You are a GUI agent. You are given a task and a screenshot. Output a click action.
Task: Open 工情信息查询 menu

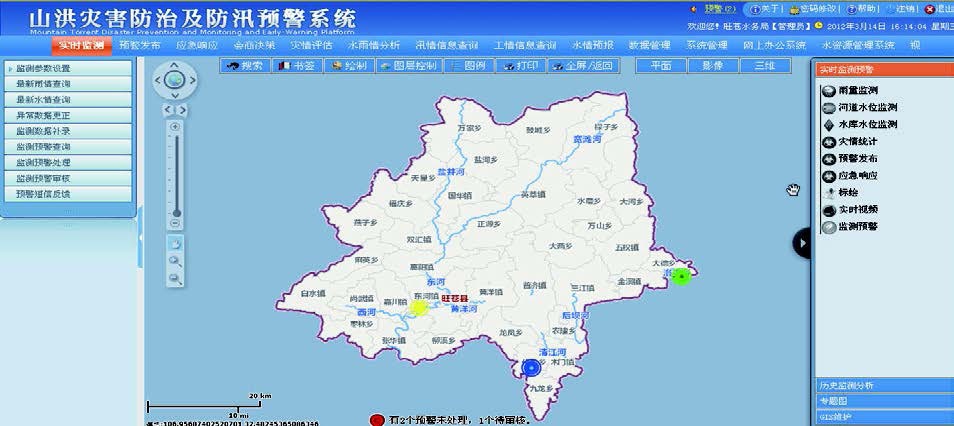[x=524, y=46]
